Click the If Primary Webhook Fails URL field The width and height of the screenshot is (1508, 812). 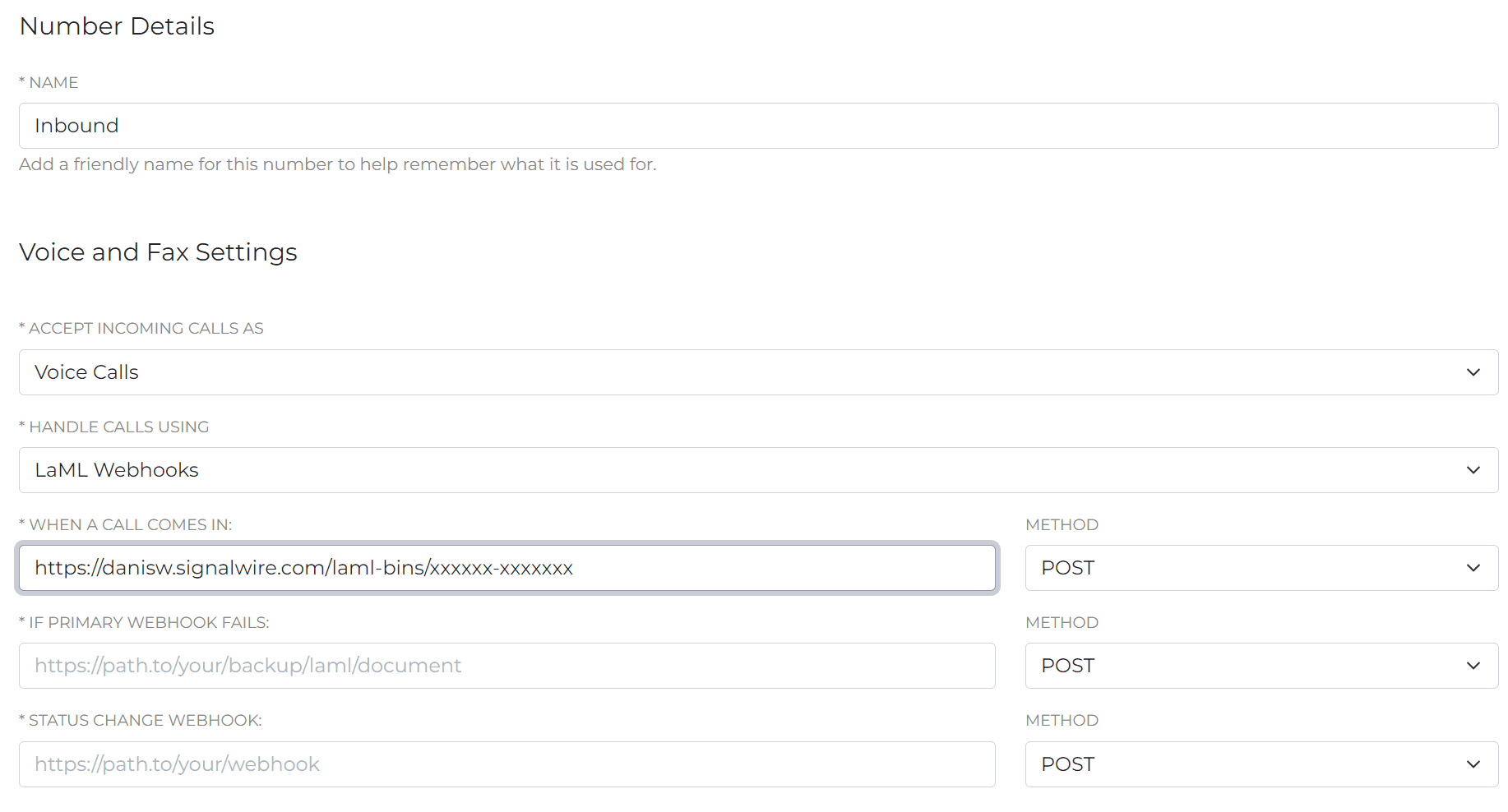(507, 666)
